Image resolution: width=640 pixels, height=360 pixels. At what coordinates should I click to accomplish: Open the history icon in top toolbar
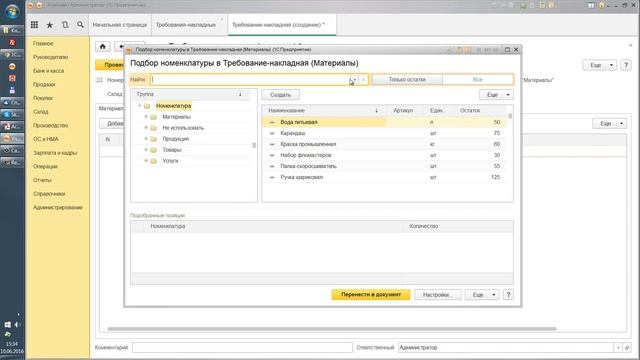tap(65, 25)
